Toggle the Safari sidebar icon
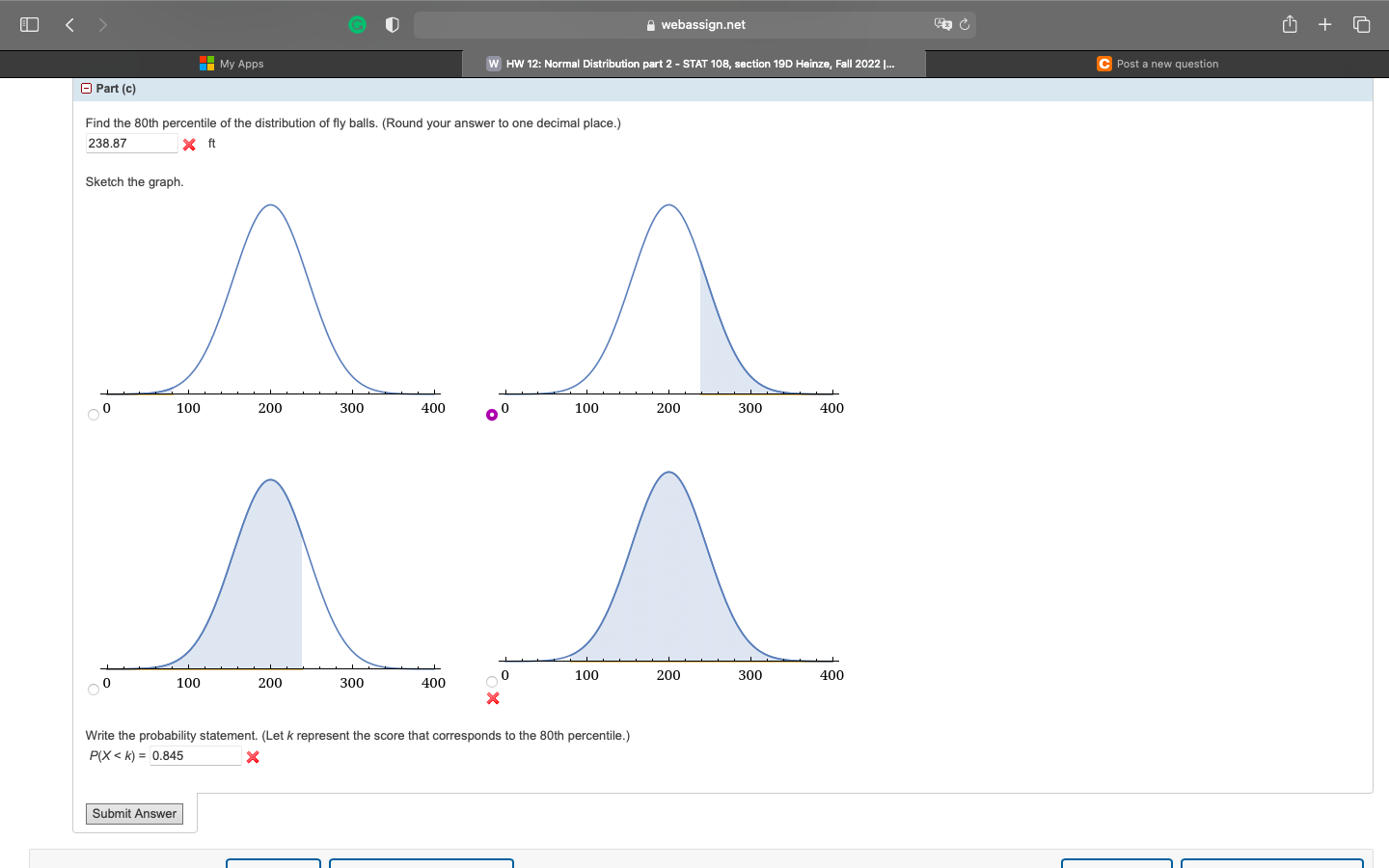Screen dimensions: 1389x868 pyautogui.click(x=30, y=25)
